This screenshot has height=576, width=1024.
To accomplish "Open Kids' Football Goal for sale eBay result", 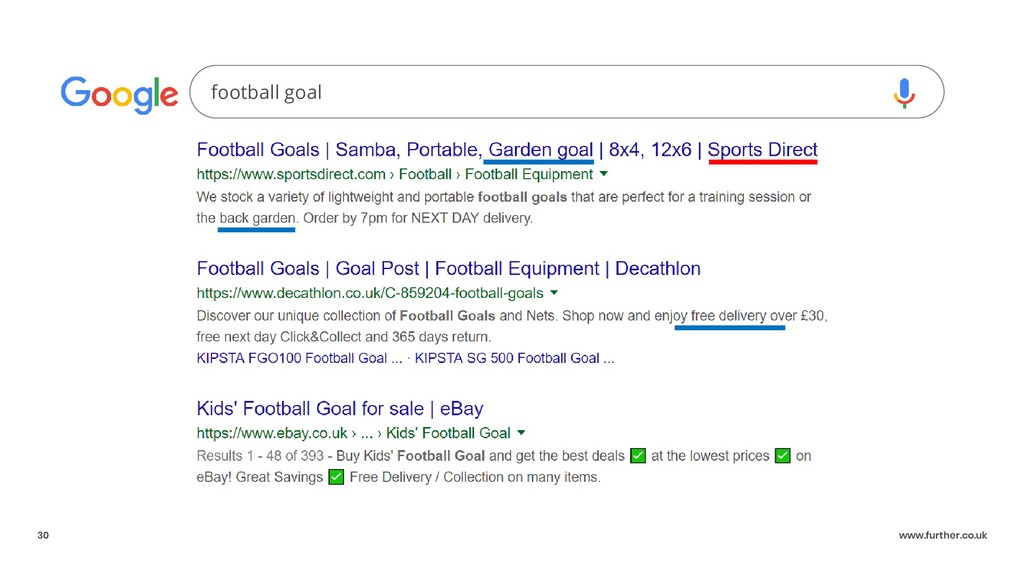I will click(340, 409).
